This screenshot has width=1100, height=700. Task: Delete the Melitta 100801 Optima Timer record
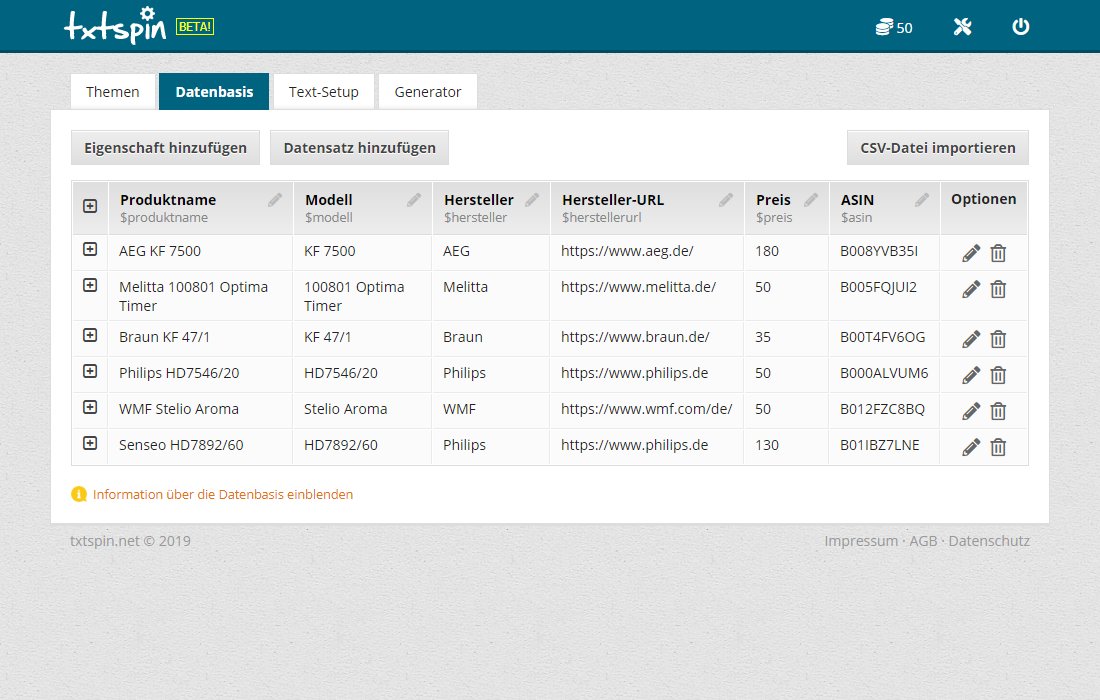(998, 289)
